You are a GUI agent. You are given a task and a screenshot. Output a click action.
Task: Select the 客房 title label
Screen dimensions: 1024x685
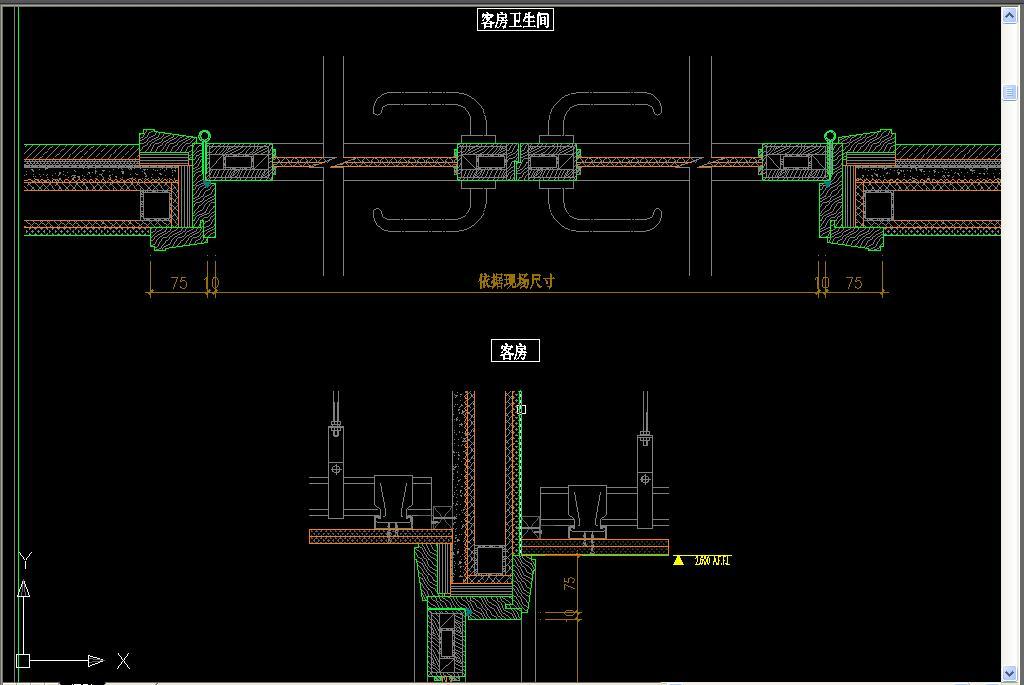click(514, 351)
